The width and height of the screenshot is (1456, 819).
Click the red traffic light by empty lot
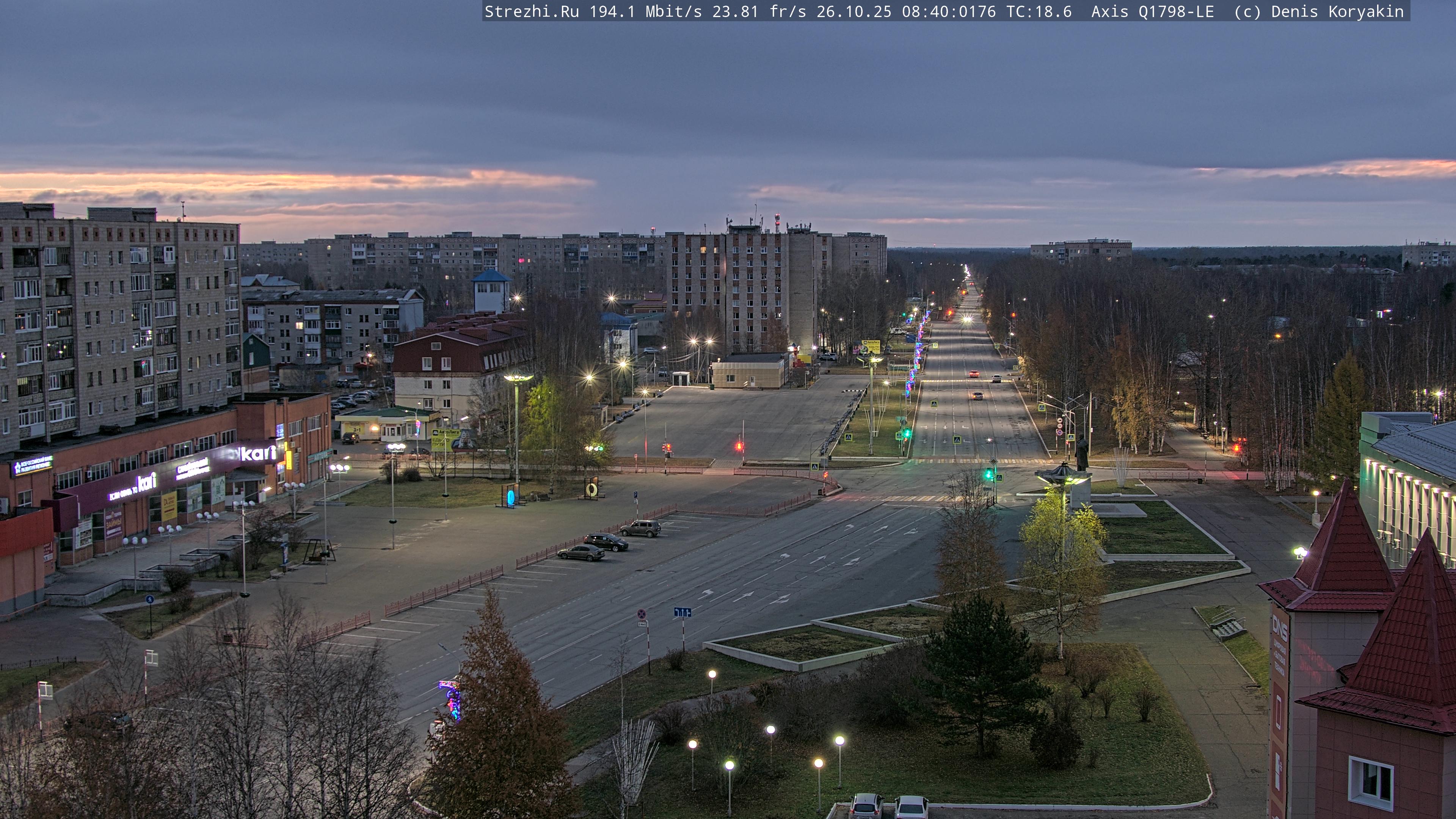739,447
